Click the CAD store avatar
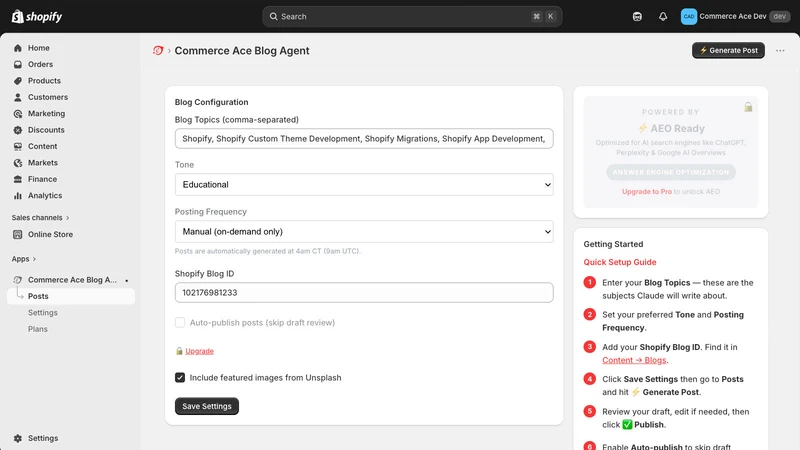 click(689, 16)
